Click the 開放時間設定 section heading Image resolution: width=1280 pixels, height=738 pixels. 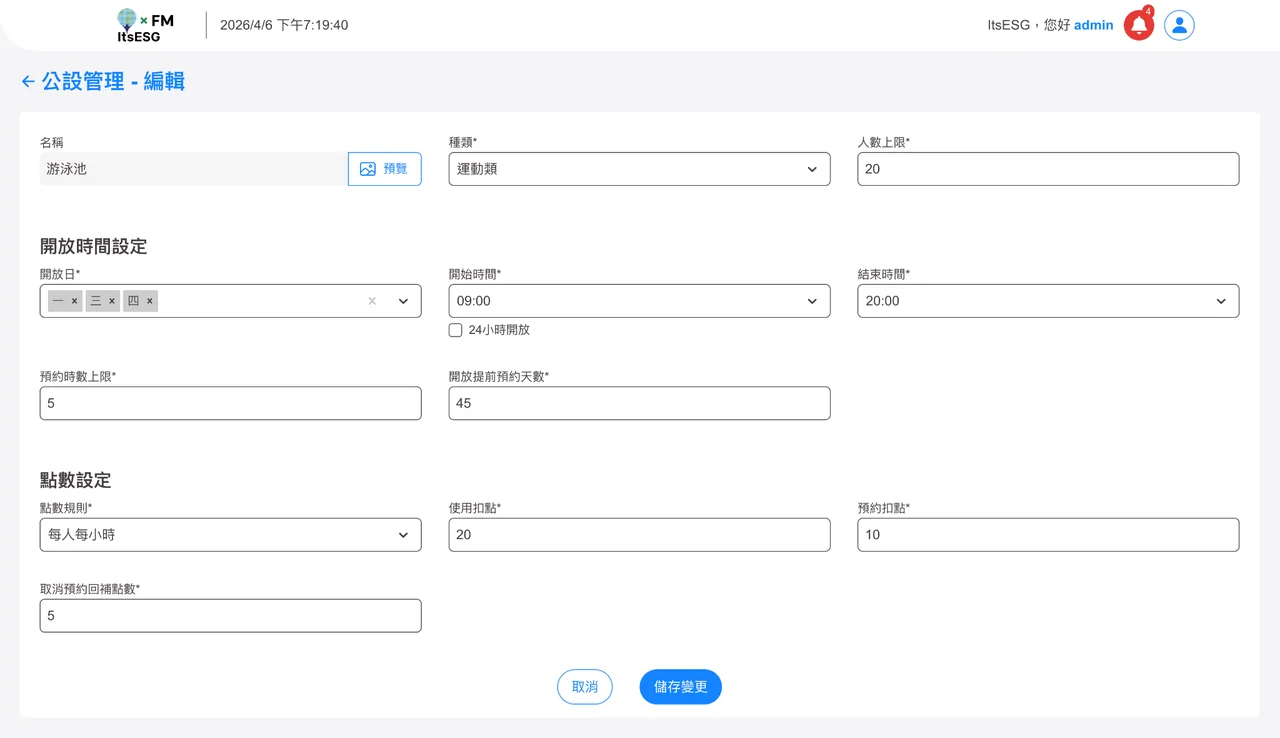tap(94, 246)
